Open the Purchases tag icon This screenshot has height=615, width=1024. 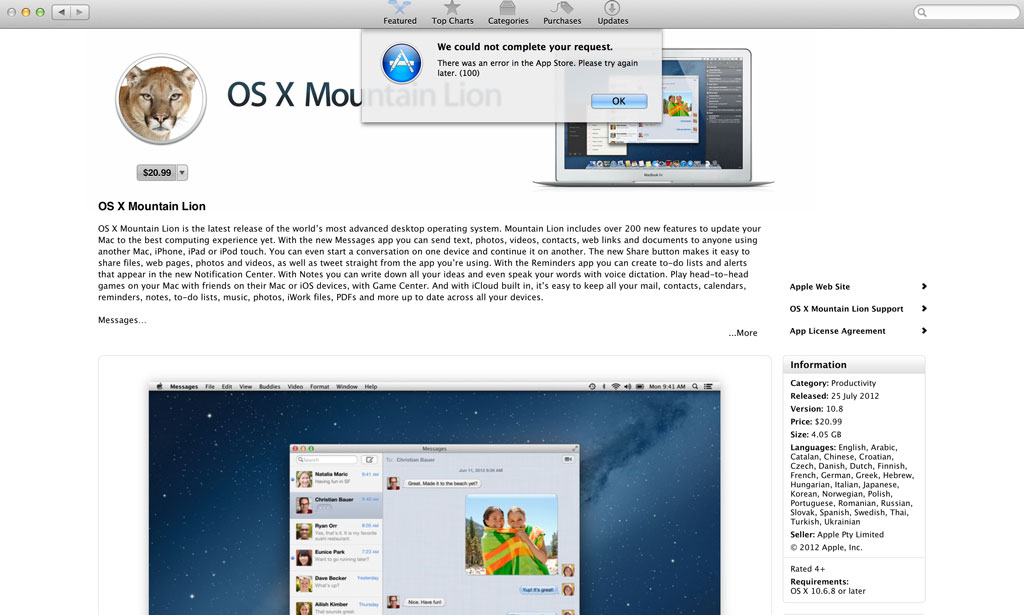pos(562,7)
